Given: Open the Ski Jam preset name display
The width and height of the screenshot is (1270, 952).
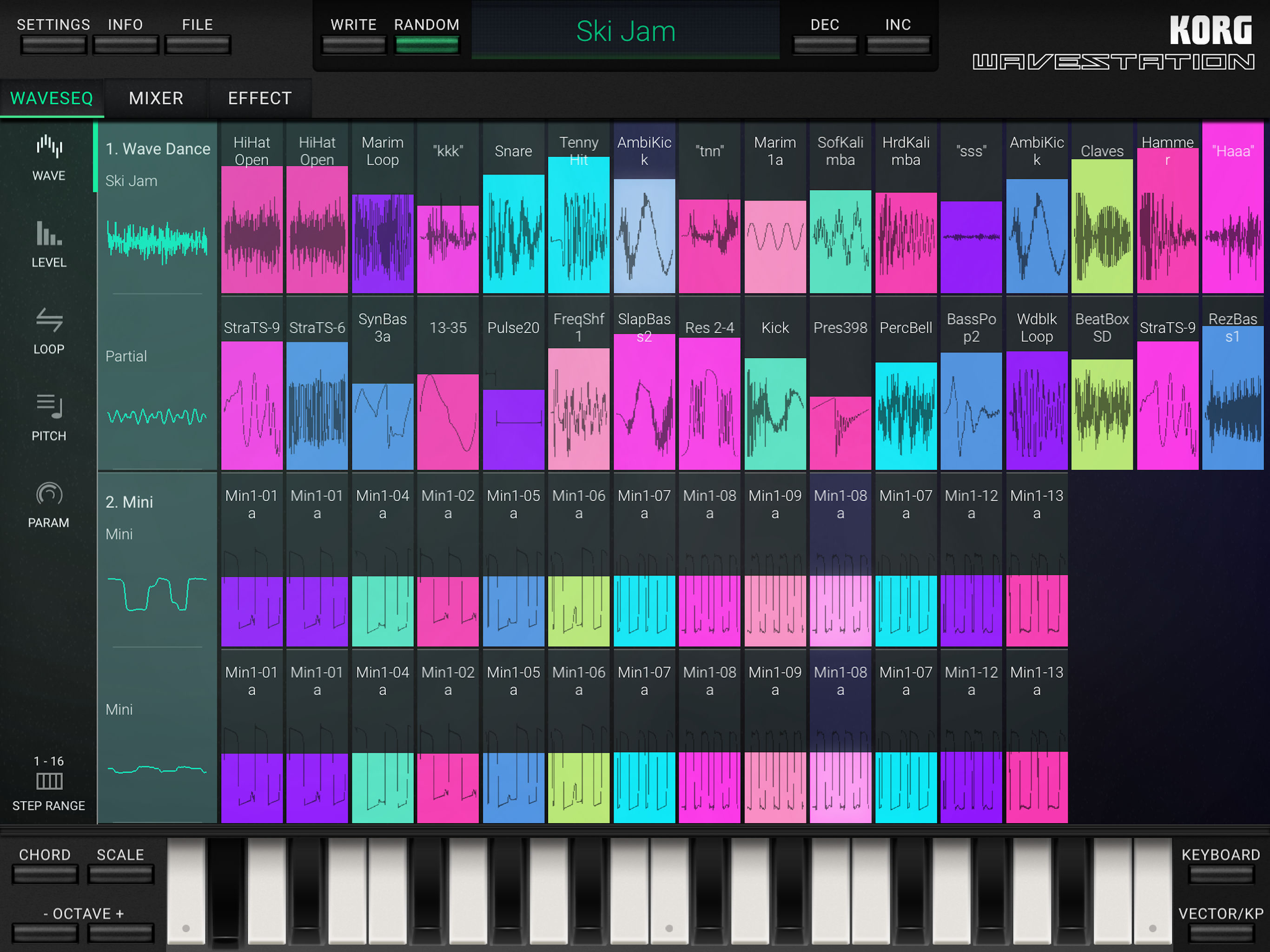Looking at the screenshot, I should click(x=625, y=31).
